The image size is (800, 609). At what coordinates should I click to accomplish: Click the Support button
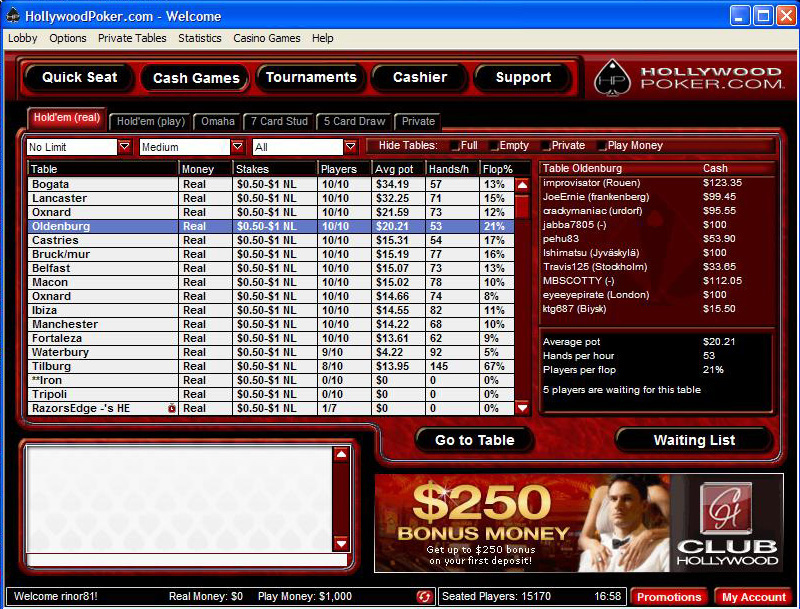pos(523,78)
